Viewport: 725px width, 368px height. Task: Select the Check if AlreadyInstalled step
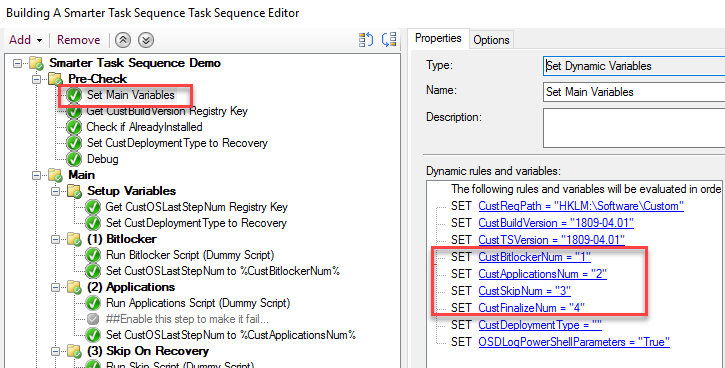144,127
